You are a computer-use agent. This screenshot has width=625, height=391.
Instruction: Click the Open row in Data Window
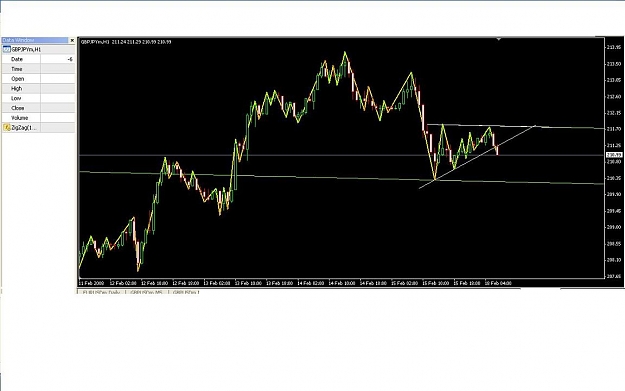point(38,79)
